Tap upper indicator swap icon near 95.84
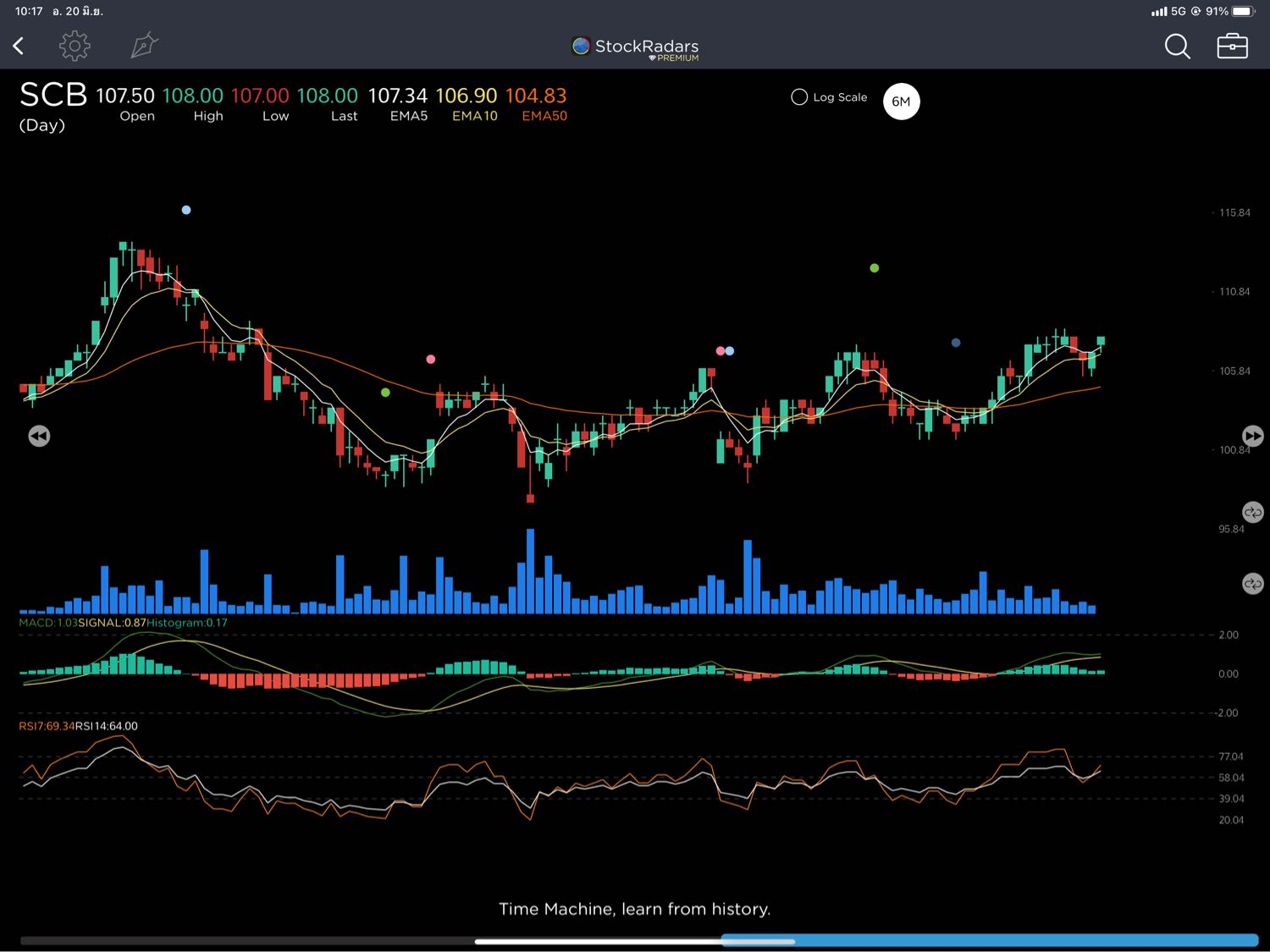1270x952 pixels. click(x=1252, y=513)
